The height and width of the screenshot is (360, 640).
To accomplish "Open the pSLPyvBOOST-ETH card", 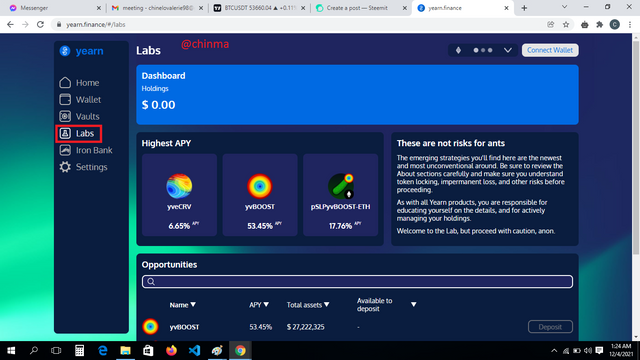I will 340,195.
